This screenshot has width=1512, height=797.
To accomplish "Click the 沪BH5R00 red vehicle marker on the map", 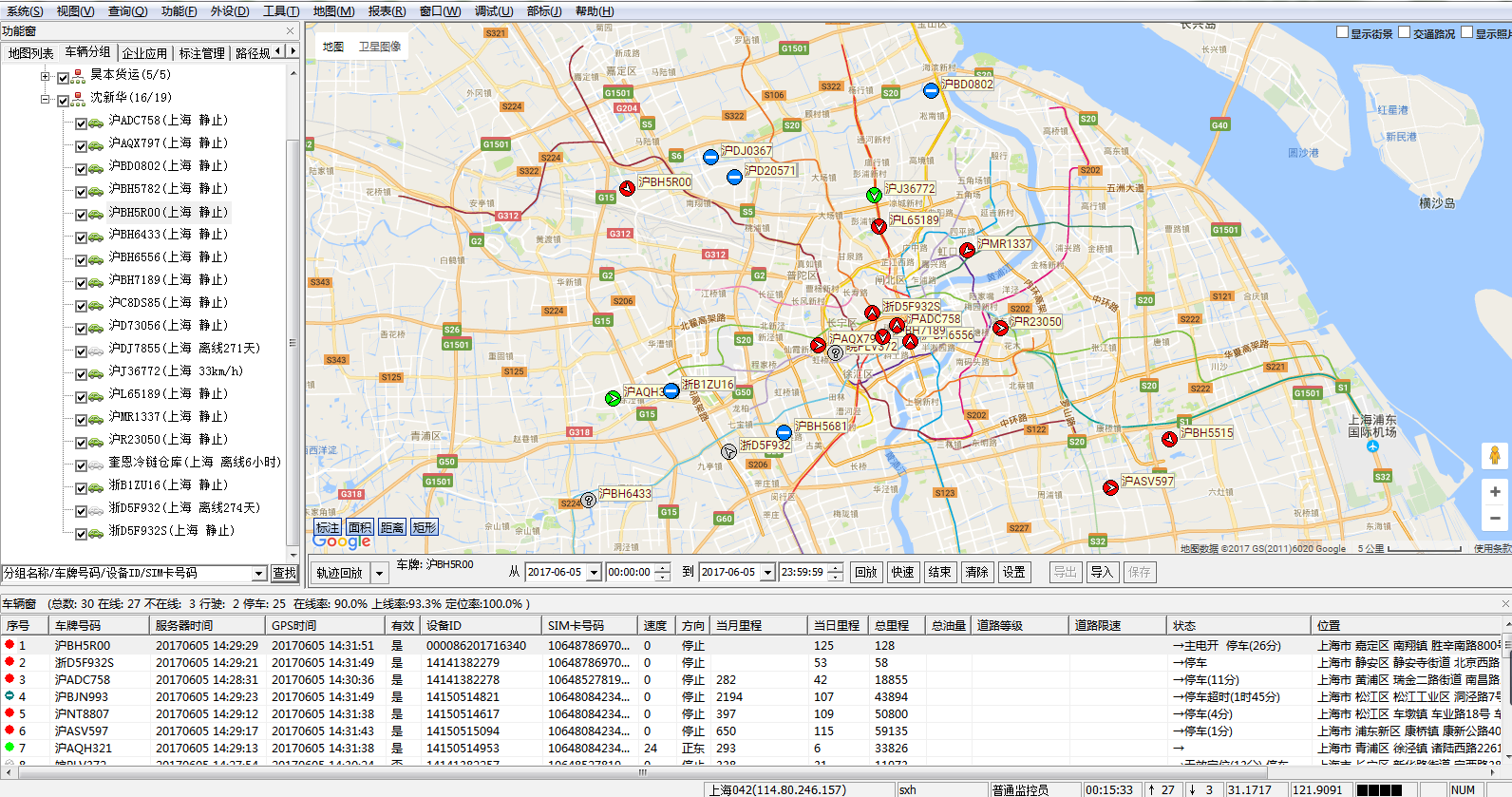I will pos(627,188).
